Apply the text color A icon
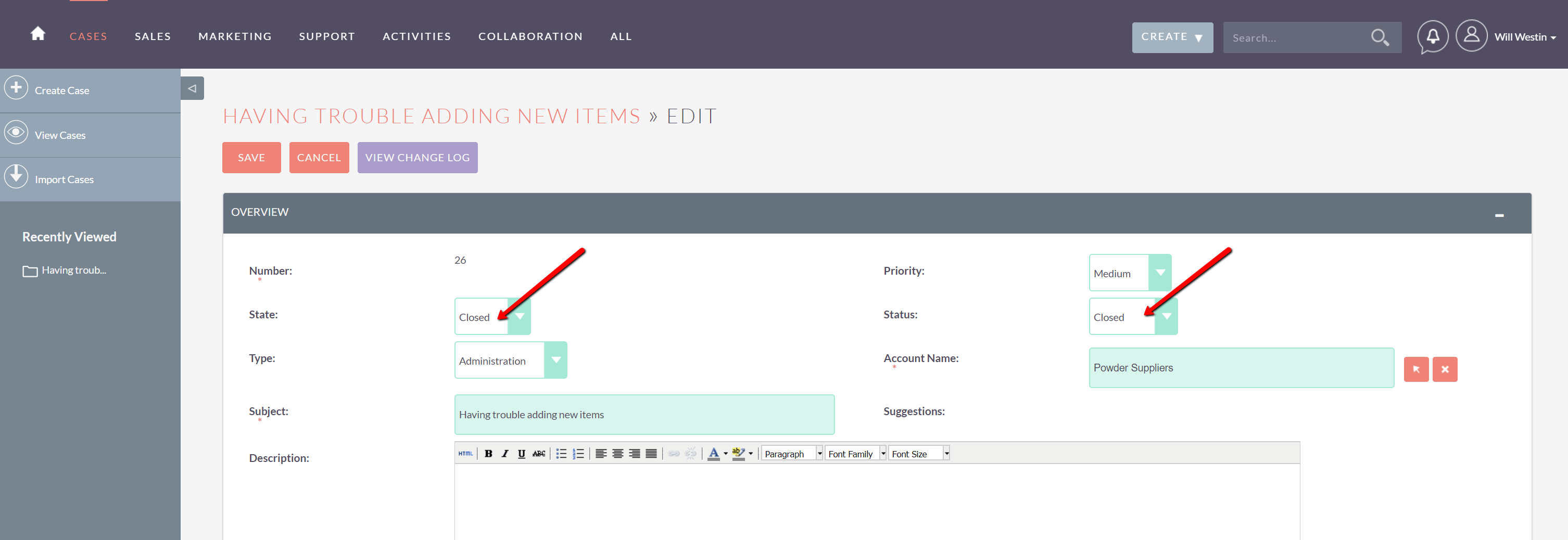 coord(713,454)
